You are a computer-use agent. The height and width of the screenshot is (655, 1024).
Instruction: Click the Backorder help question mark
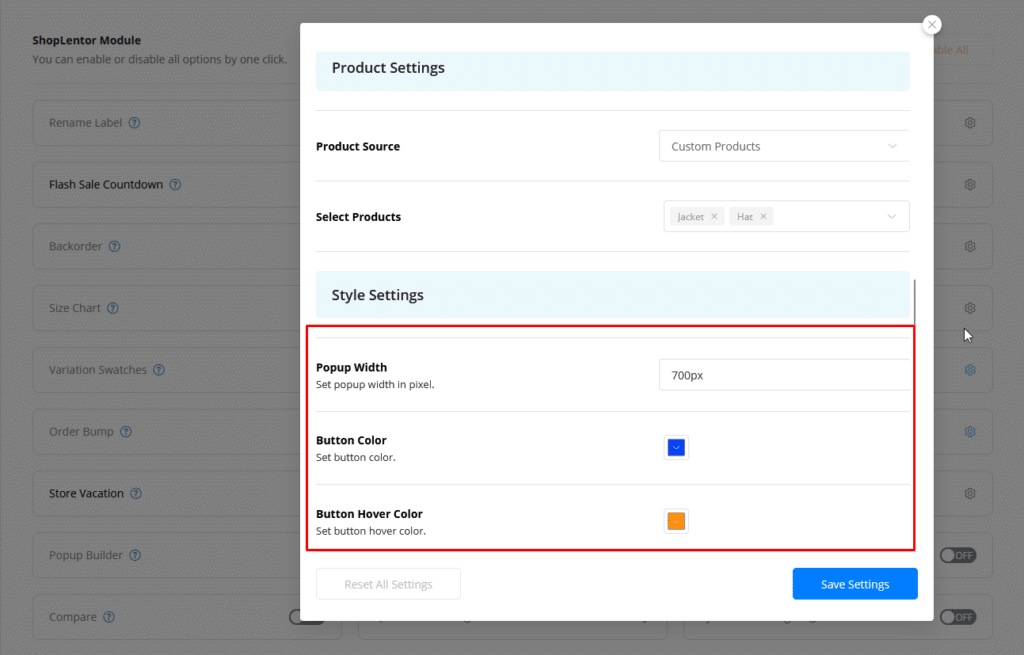(114, 246)
